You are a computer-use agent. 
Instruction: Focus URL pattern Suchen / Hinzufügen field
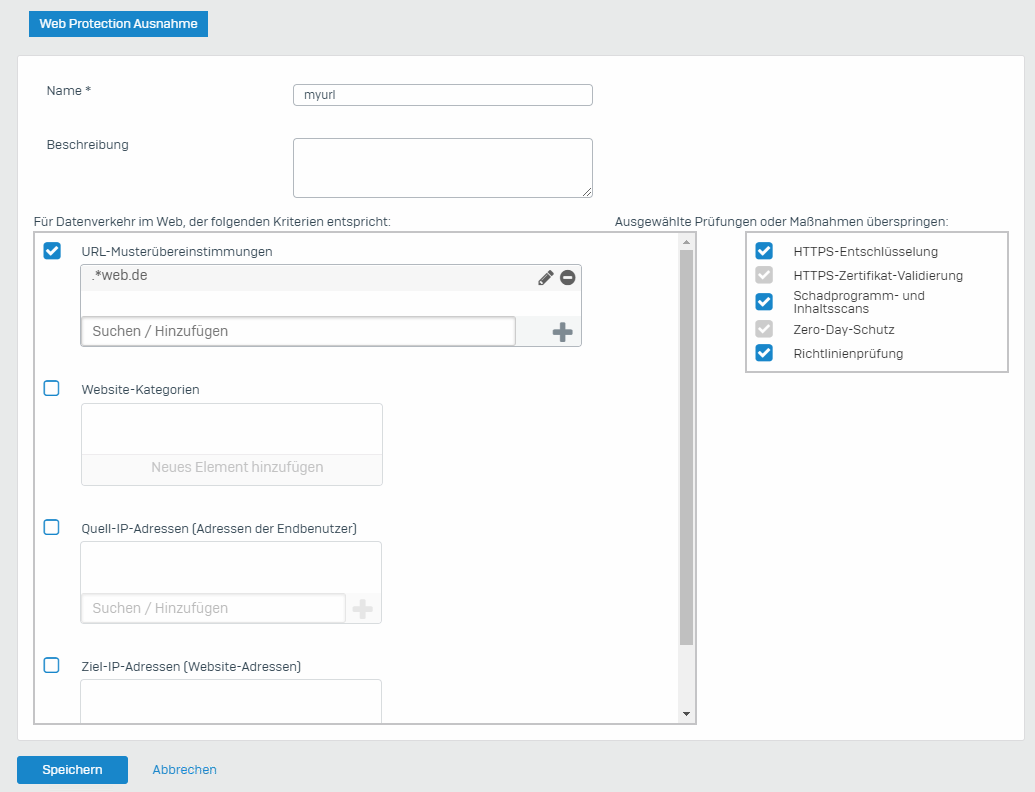tap(298, 331)
